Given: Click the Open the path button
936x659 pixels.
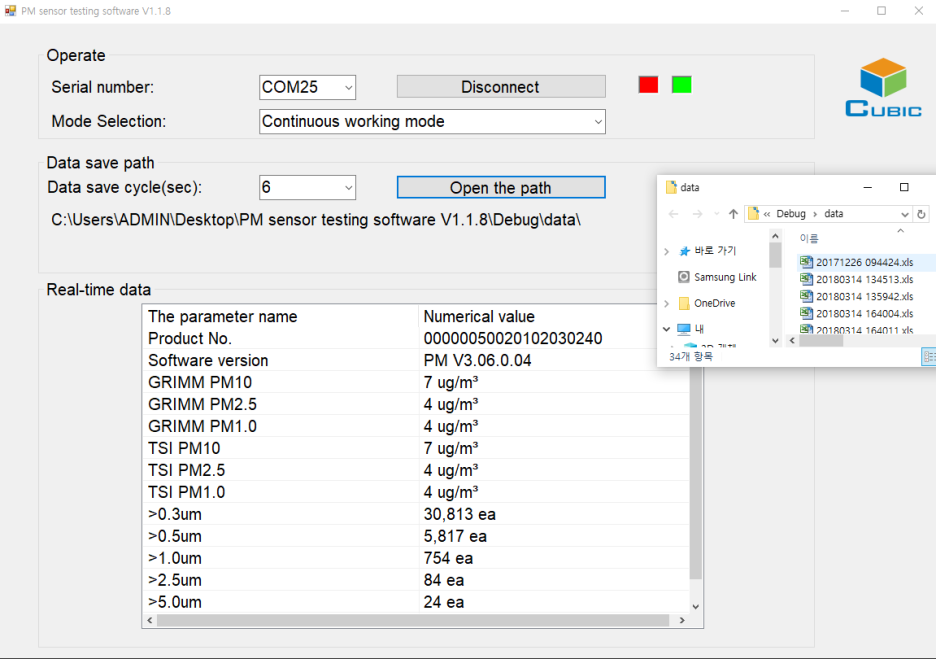Looking at the screenshot, I should pyautogui.click(x=500, y=188).
